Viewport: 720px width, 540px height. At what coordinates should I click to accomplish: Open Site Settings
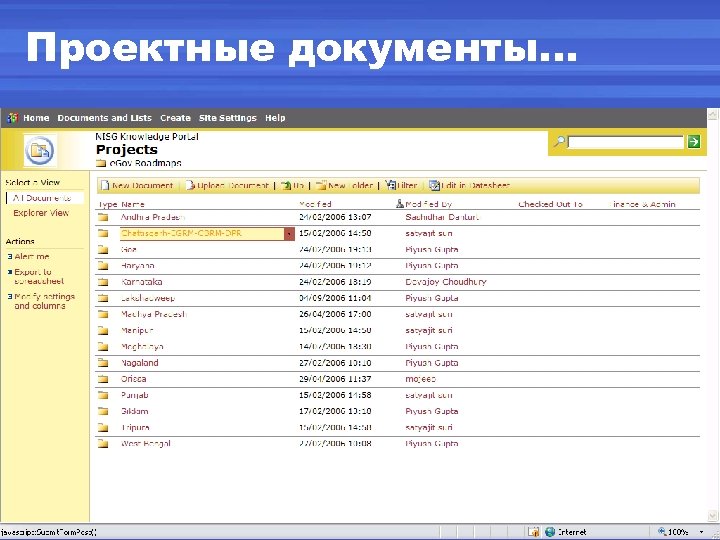[228, 118]
